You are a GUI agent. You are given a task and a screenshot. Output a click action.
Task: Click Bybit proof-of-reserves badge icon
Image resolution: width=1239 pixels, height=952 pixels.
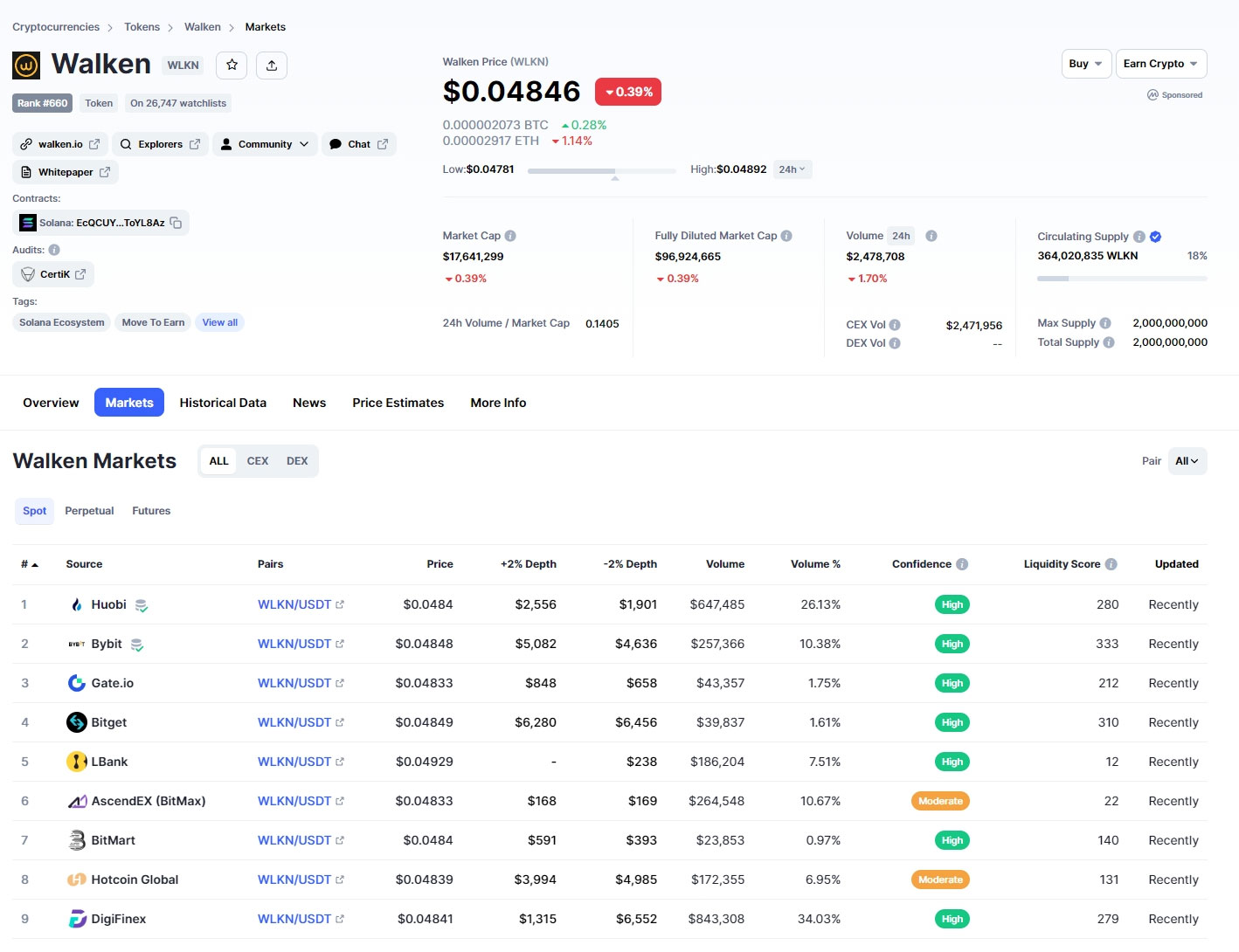coord(137,645)
